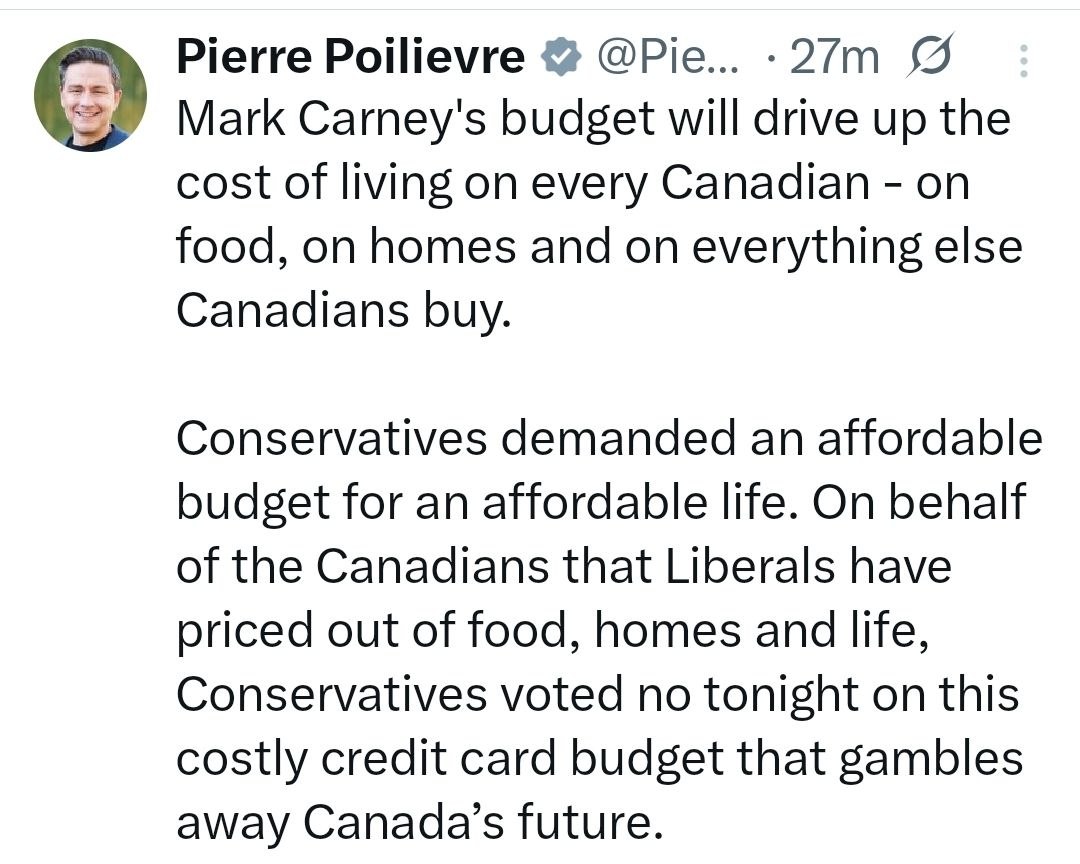This screenshot has height=864, width=1080.
Task: Click the 27m post timestamp
Action: point(835,60)
